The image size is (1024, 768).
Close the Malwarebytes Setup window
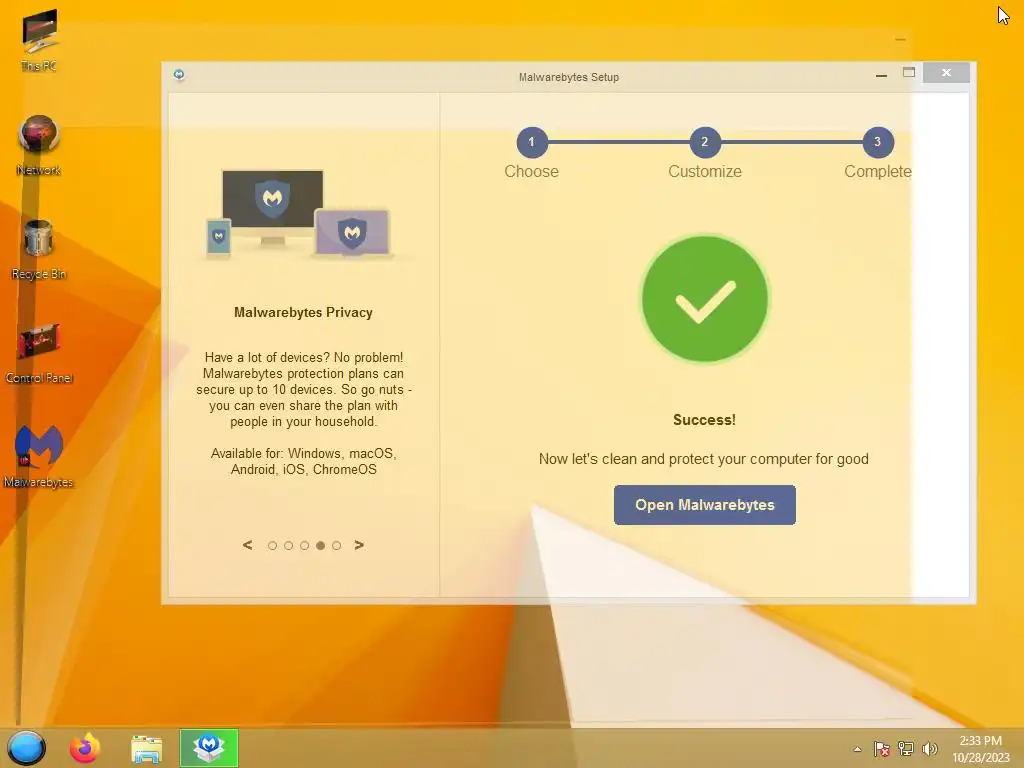946,72
